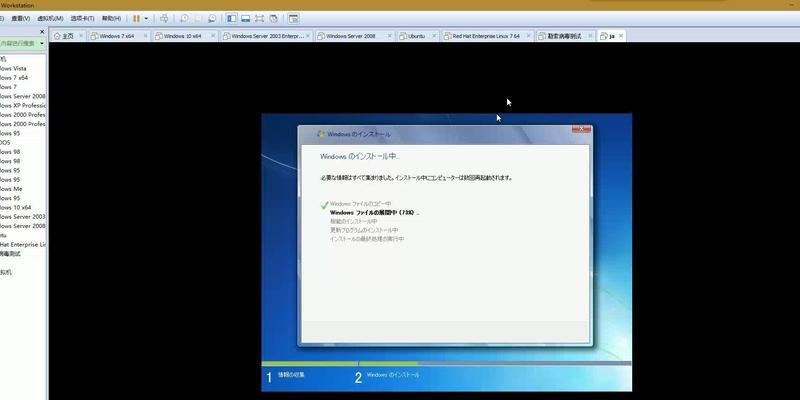This screenshot has height=400, width=800.
Task: Close the Windows 7 x64 tab
Action: click(145, 36)
